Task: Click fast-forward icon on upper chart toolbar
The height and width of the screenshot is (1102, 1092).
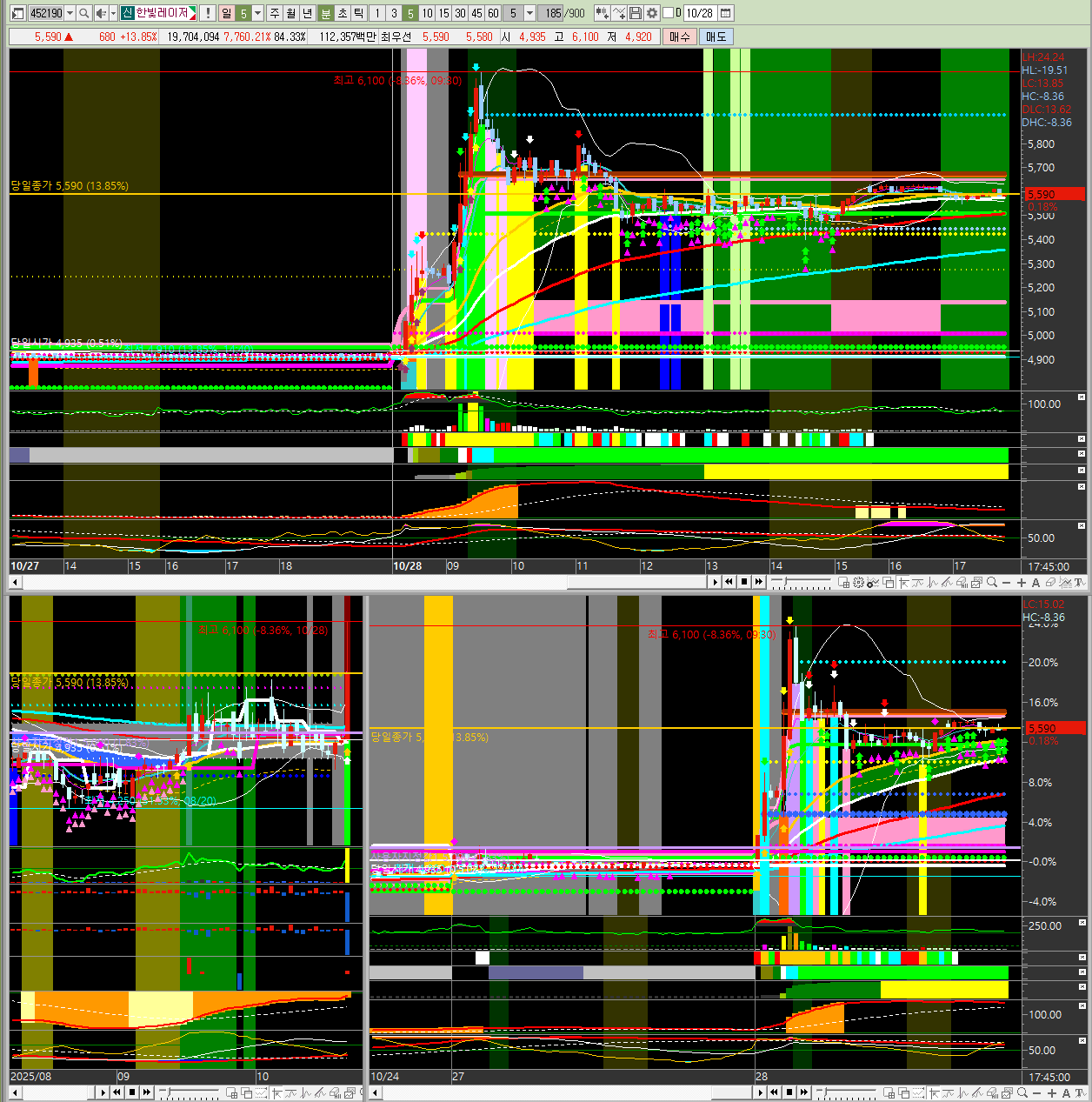Action: pos(758,582)
